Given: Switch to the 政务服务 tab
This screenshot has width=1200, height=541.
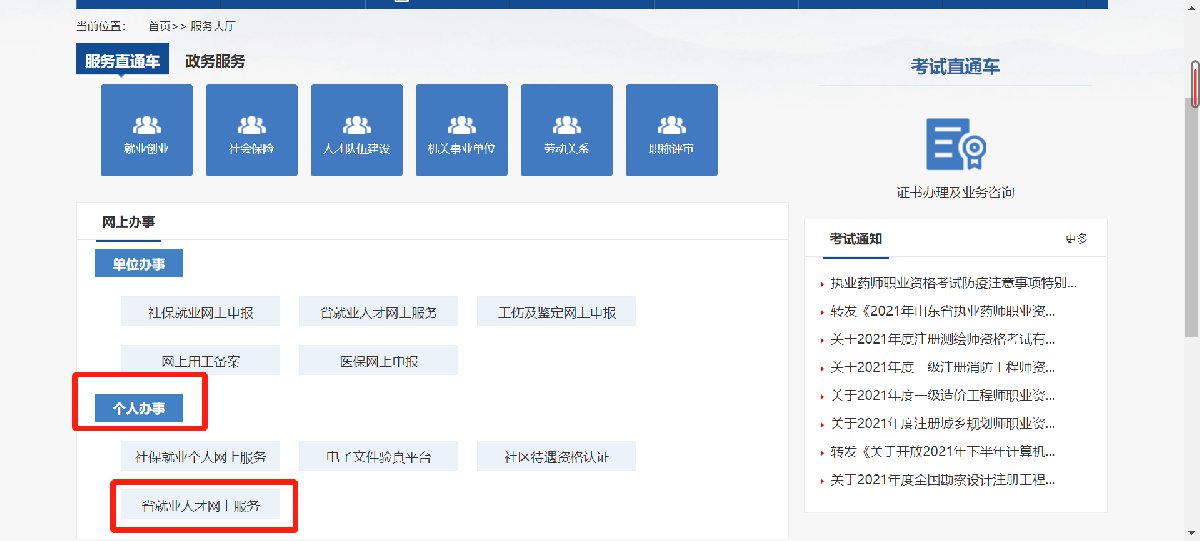Looking at the screenshot, I should [x=215, y=61].
